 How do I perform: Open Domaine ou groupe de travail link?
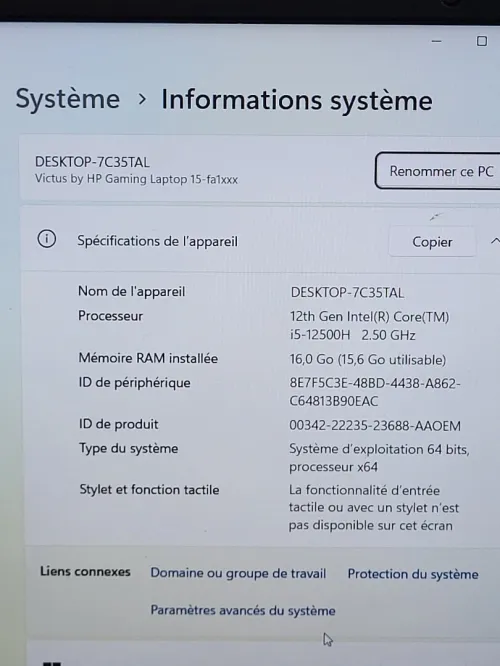(238, 573)
